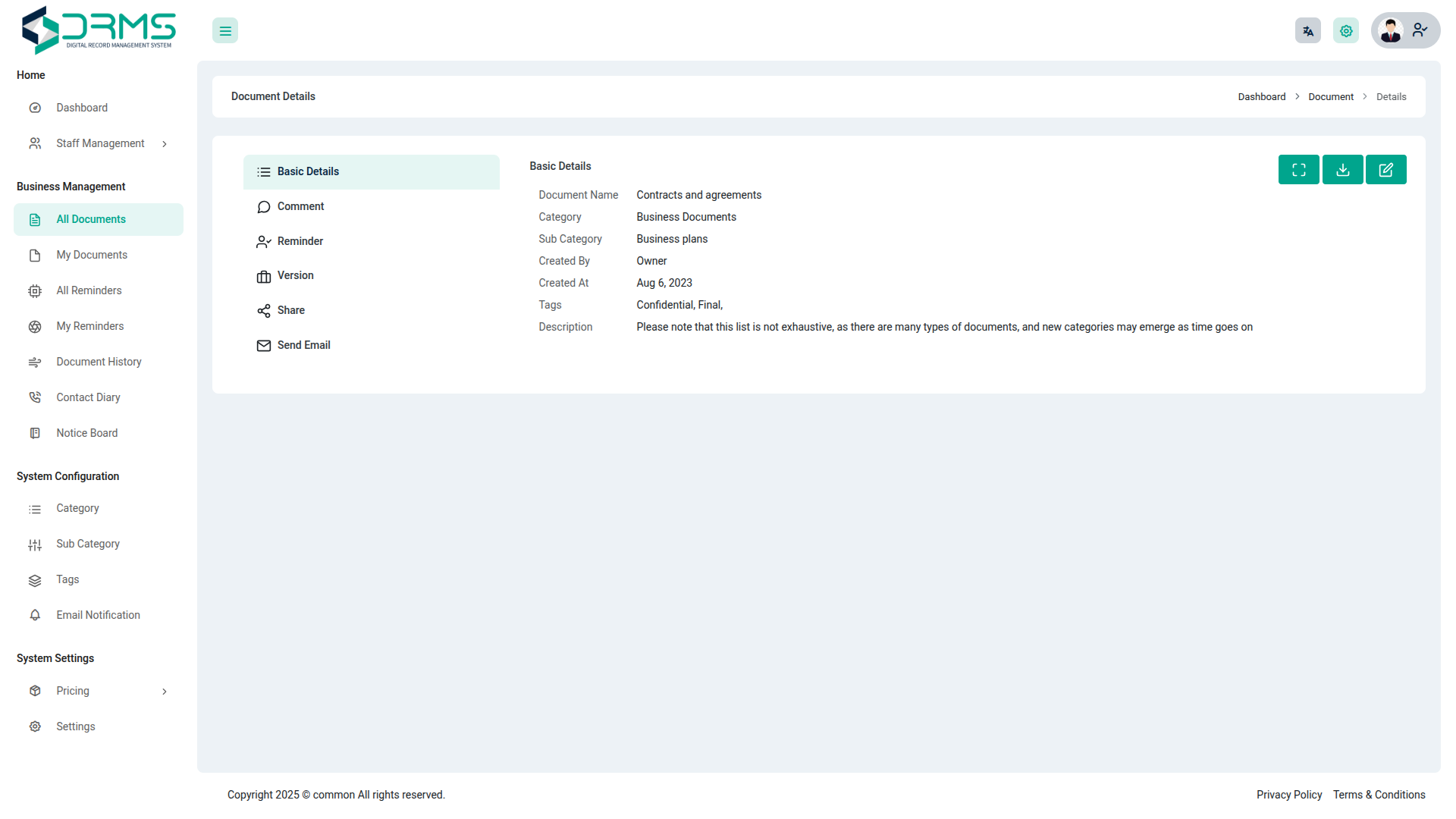The width and height of the screenshot is (1456, 819).
Task: Open Terms & Conditions link
Action: pos(1379,795)
